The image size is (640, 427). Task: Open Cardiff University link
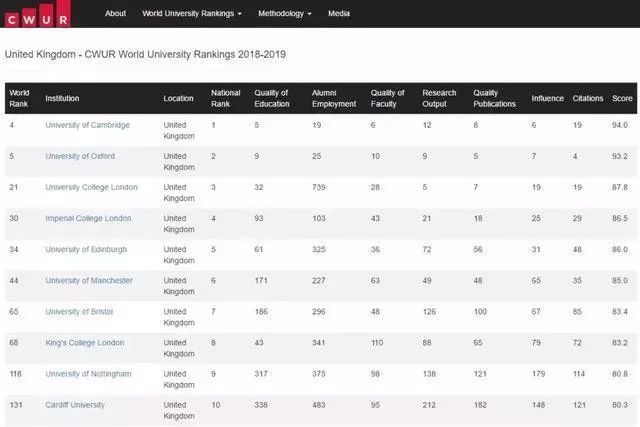(75, 404)
